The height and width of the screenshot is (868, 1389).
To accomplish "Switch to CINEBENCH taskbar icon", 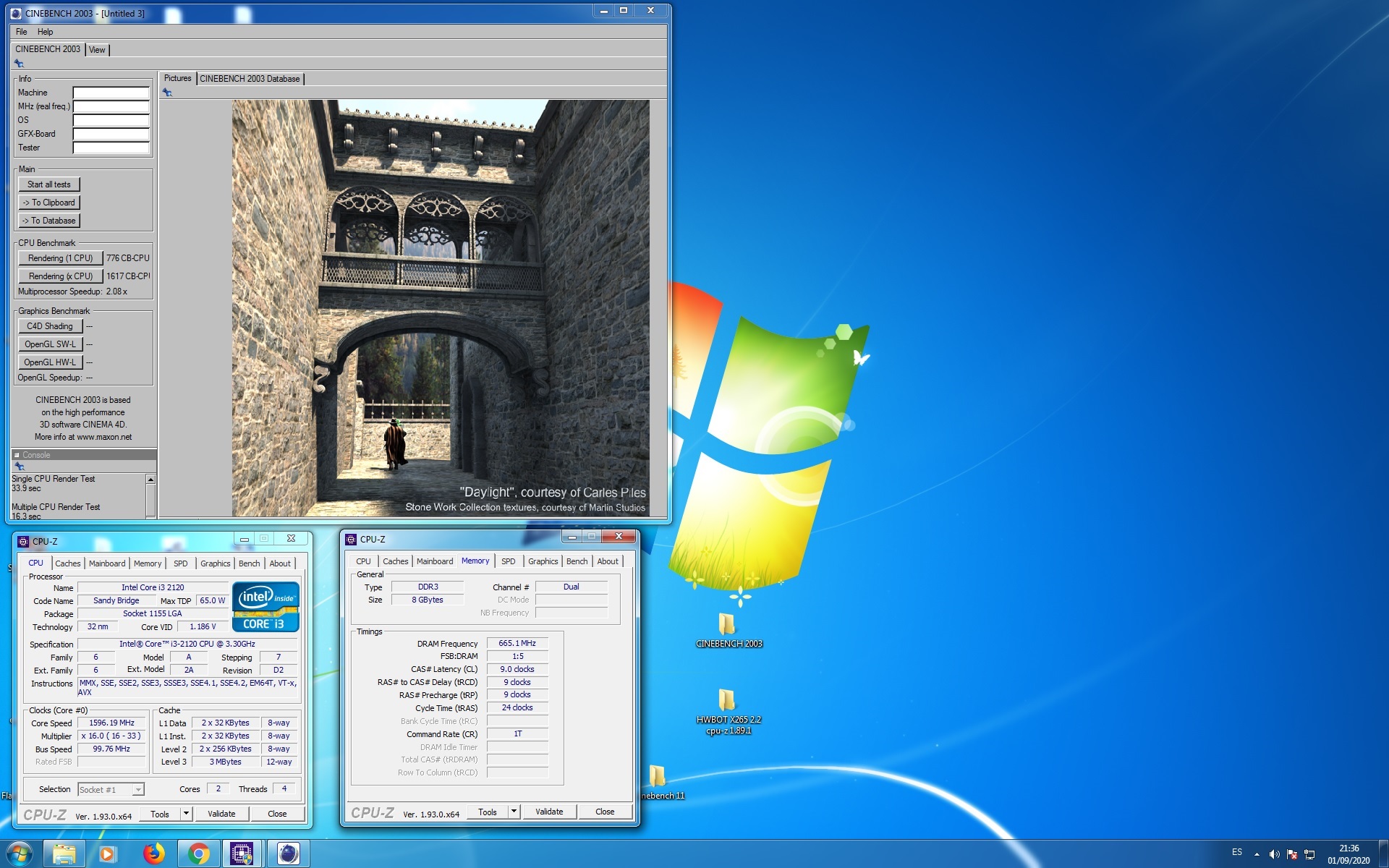I will 288,854.
